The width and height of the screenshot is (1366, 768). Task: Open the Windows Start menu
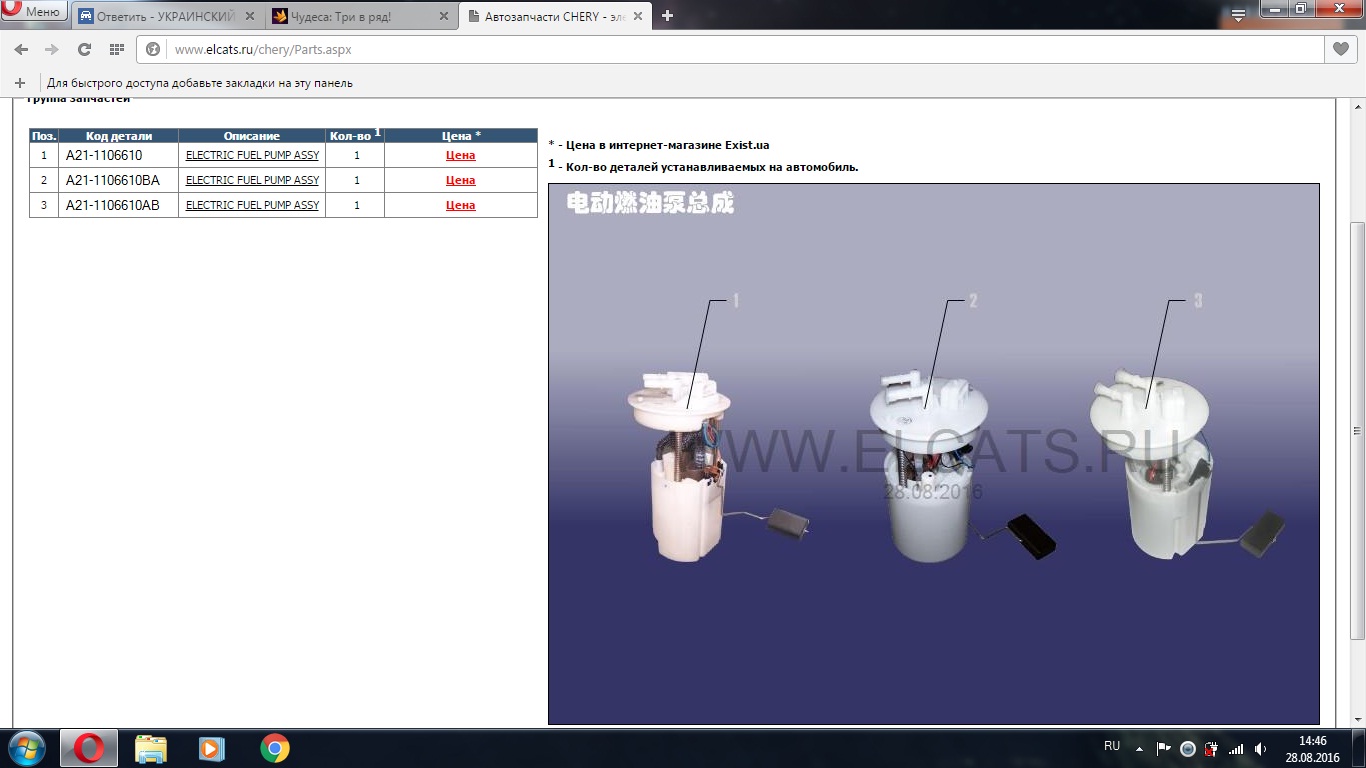tap(26, 748)
